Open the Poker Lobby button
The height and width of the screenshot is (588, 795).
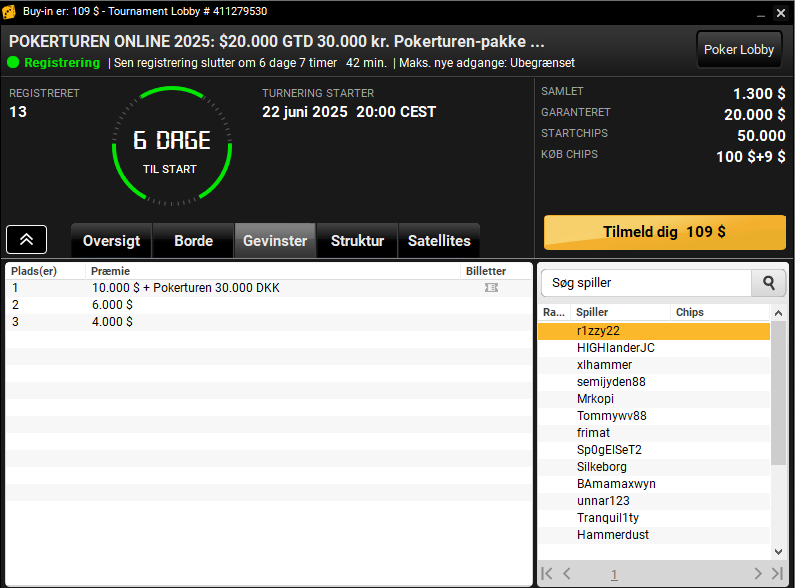click(x=739, y=50)
